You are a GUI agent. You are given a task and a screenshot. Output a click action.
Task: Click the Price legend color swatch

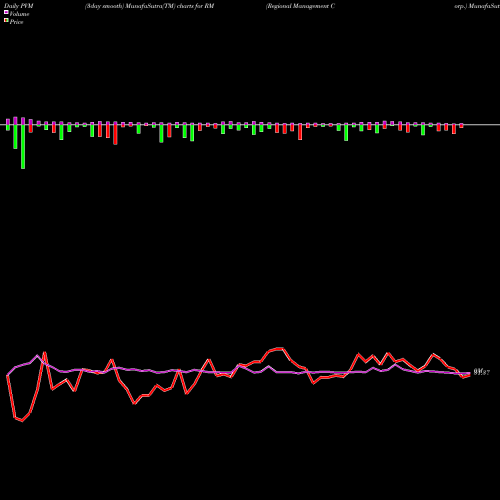pos(6,21)
